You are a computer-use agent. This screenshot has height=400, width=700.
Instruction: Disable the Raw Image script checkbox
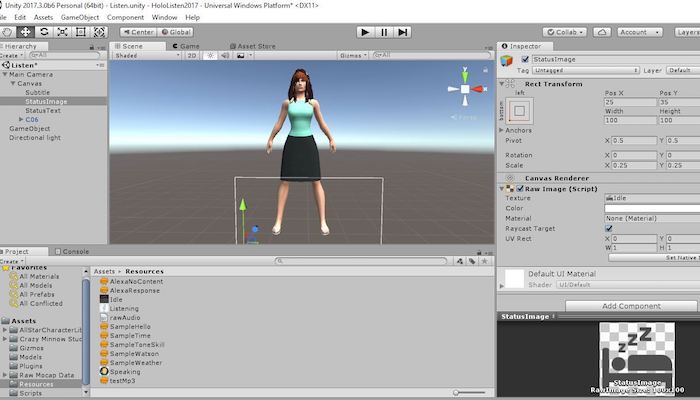(520, 189)
